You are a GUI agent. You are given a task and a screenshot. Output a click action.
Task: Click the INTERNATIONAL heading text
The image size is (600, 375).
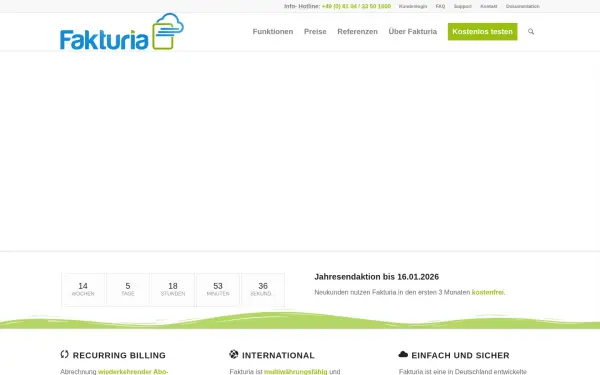coord(278,355)
